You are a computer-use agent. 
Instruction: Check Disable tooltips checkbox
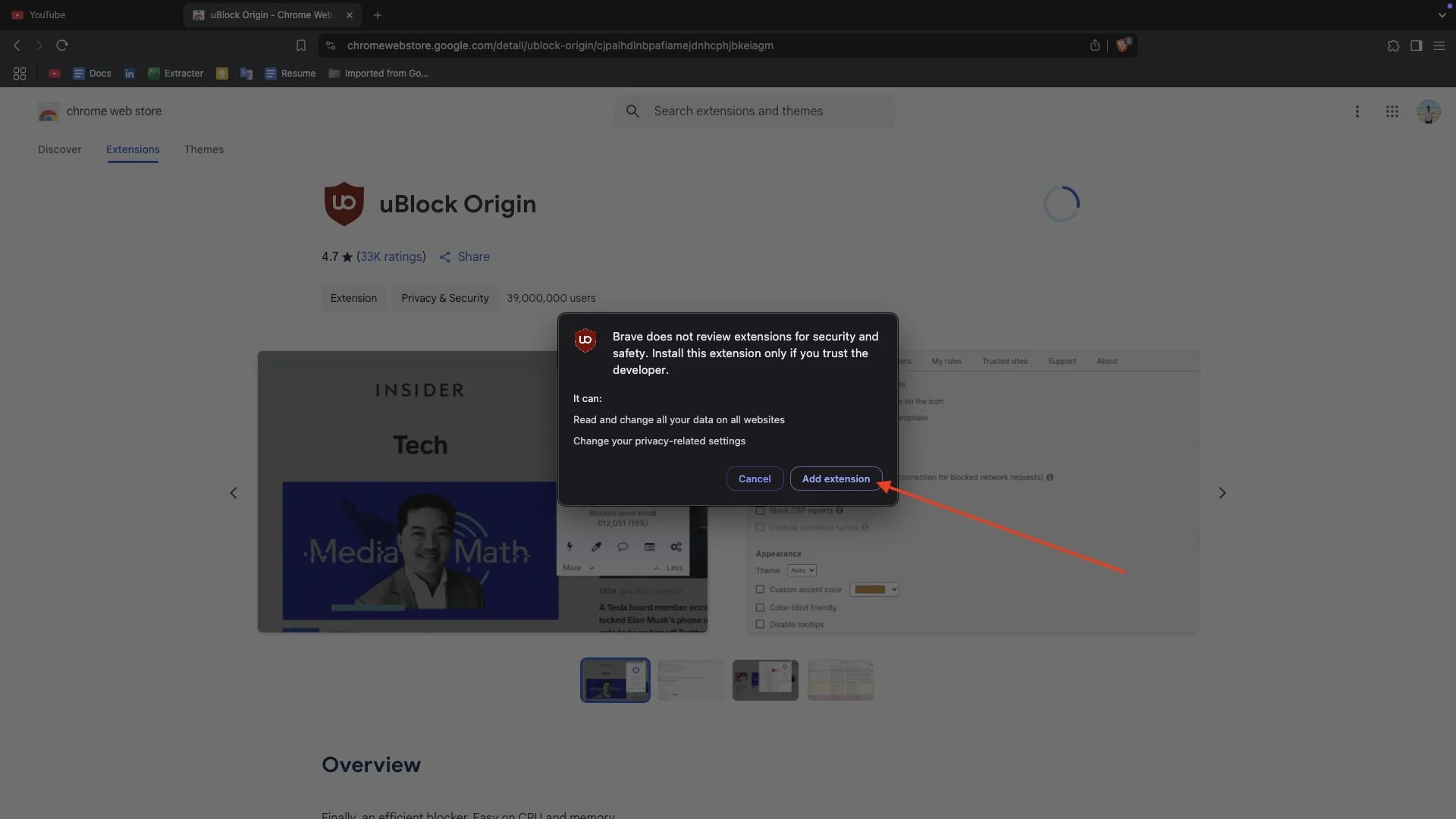(x=760, y=624)
